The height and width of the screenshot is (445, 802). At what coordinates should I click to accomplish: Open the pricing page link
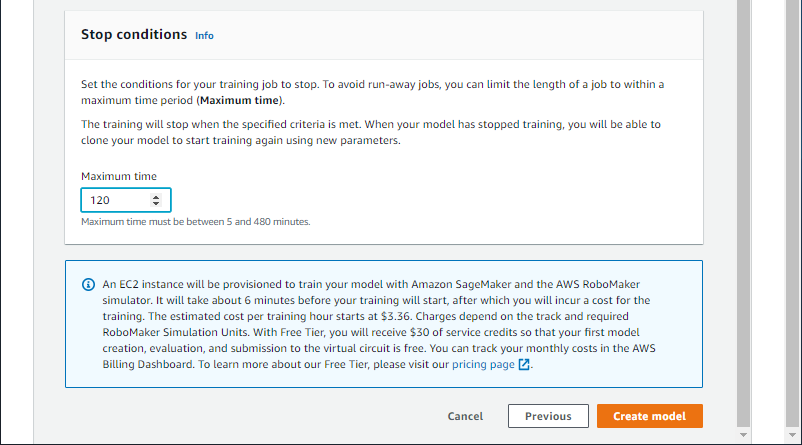pyautogui.click(x=483, y=365)
